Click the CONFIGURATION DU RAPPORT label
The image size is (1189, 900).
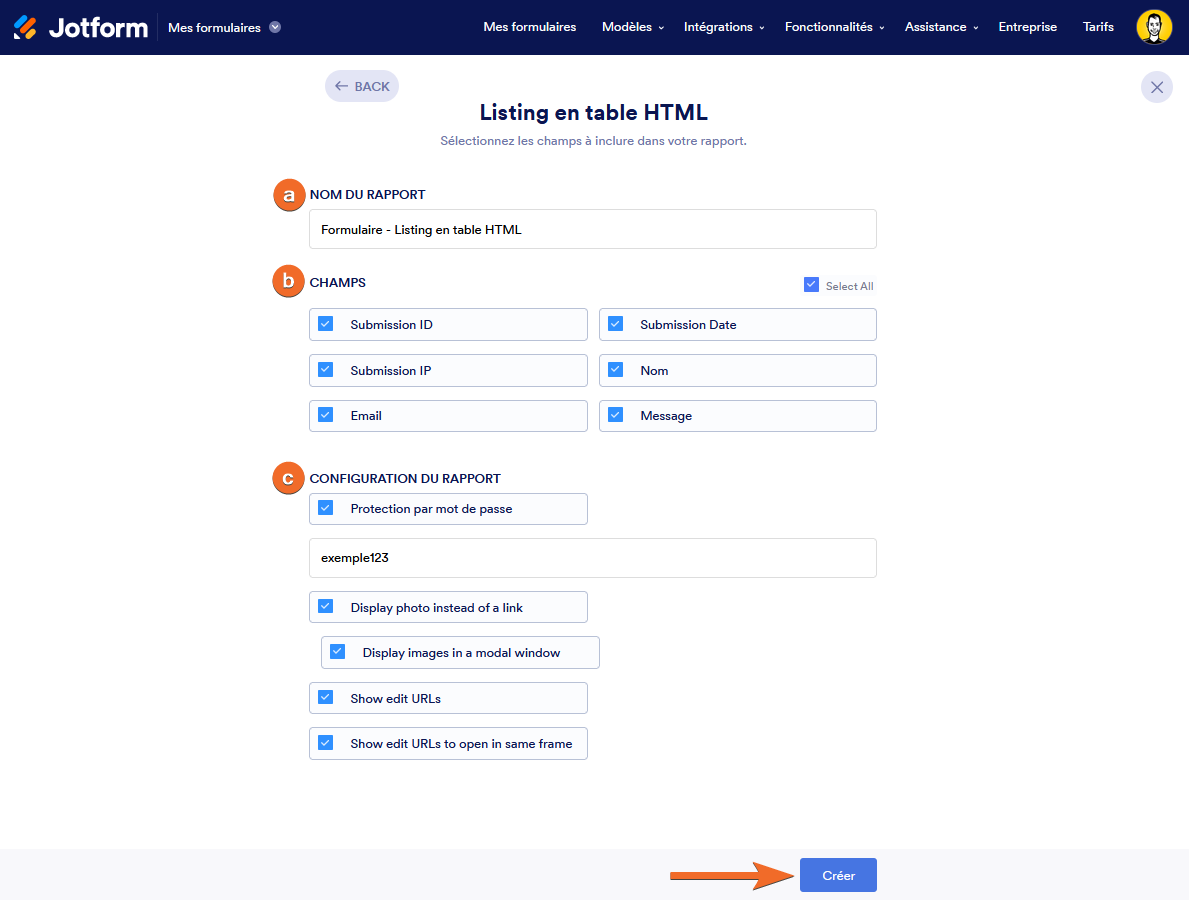(405, 478)
